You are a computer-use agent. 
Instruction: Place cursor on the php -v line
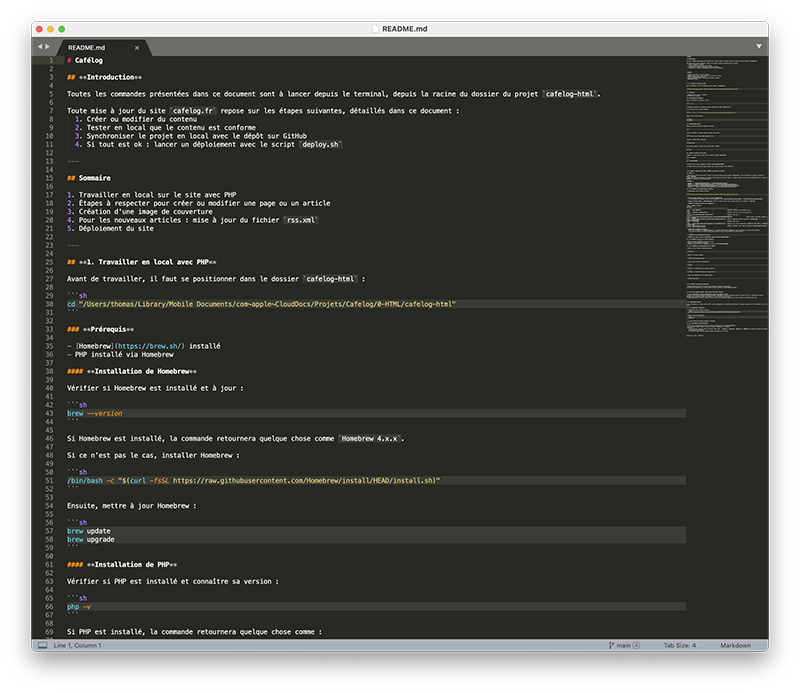[x=79, y=606]
